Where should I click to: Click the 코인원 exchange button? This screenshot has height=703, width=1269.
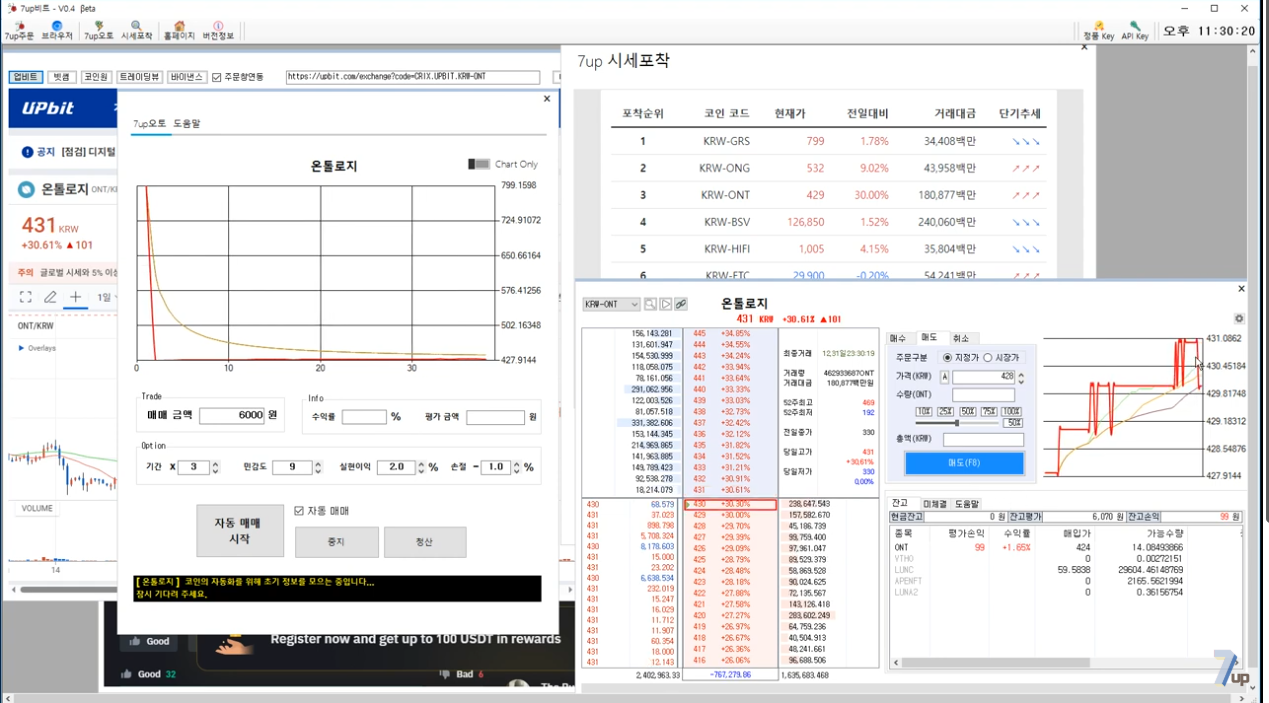coord(96,77)
